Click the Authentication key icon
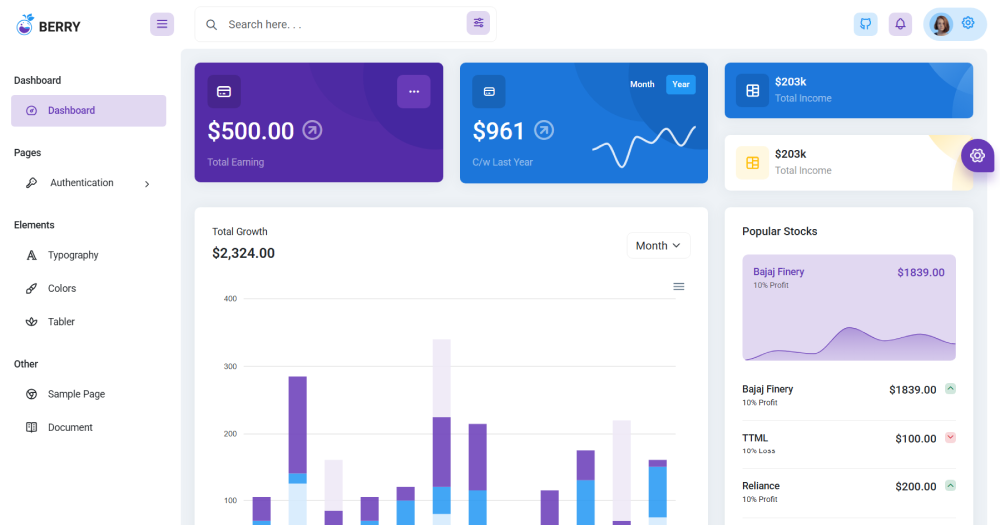The width and height of the screenshot is (1000, 525). tap(31, 183)
